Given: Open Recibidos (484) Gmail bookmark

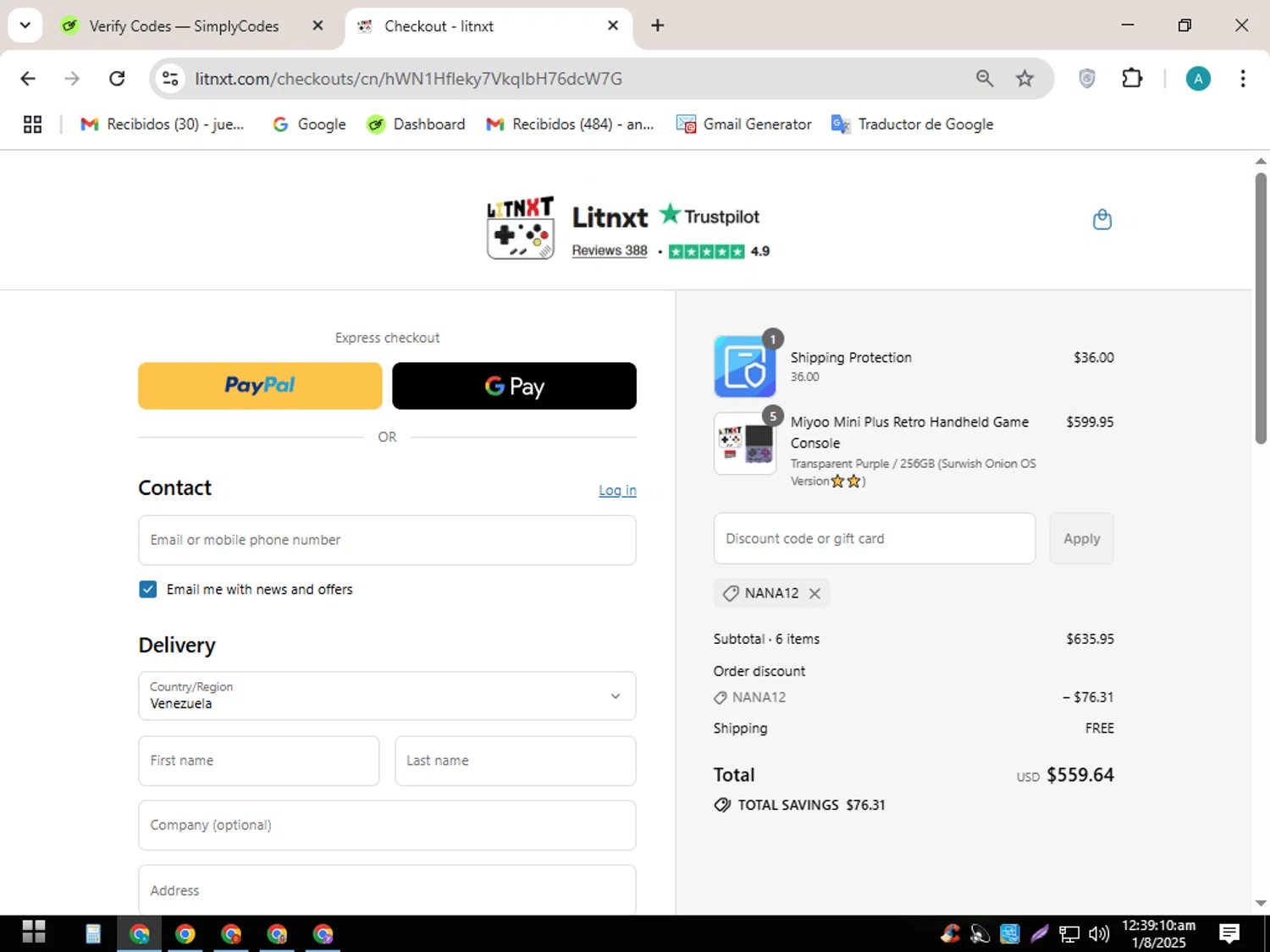Looking at the screenshot, I should click(x=570, y=124).
